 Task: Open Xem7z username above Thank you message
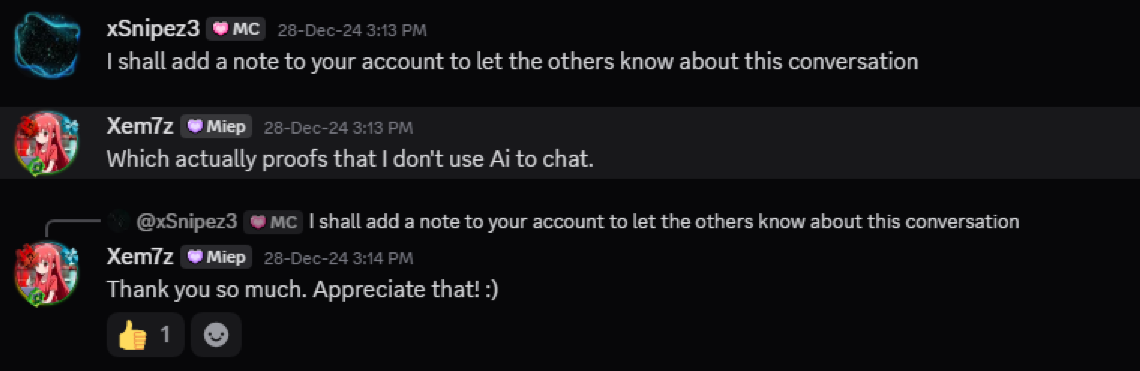(x=140, y=257)
